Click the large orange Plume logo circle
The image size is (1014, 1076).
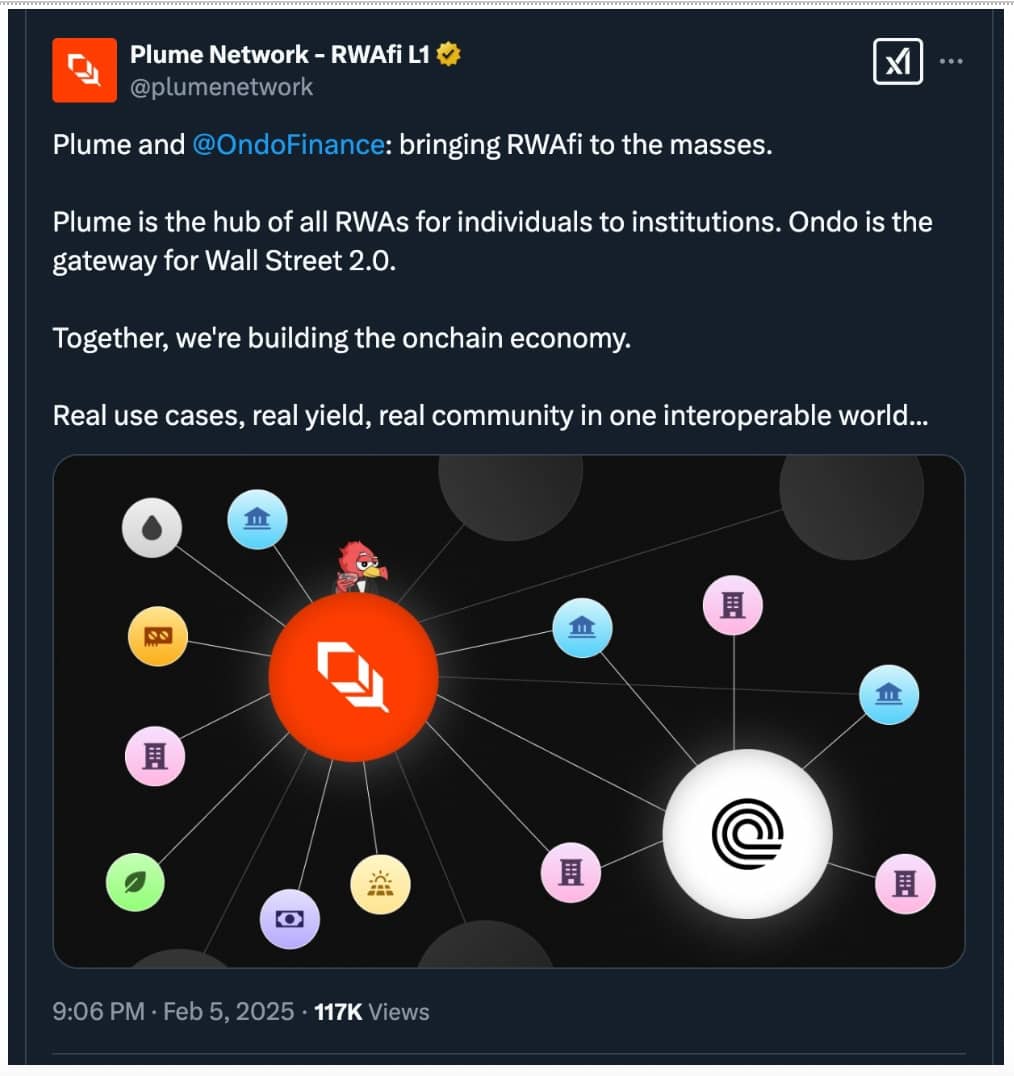[x=353, y=677]
